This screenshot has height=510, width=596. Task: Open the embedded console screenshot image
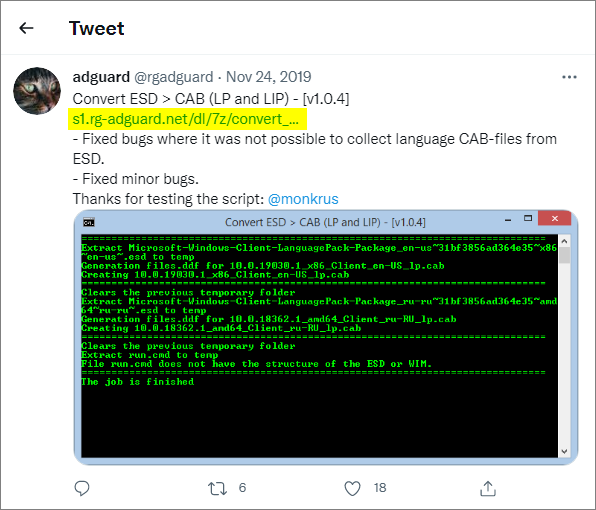pyautogui.click(x=326, y=337)
